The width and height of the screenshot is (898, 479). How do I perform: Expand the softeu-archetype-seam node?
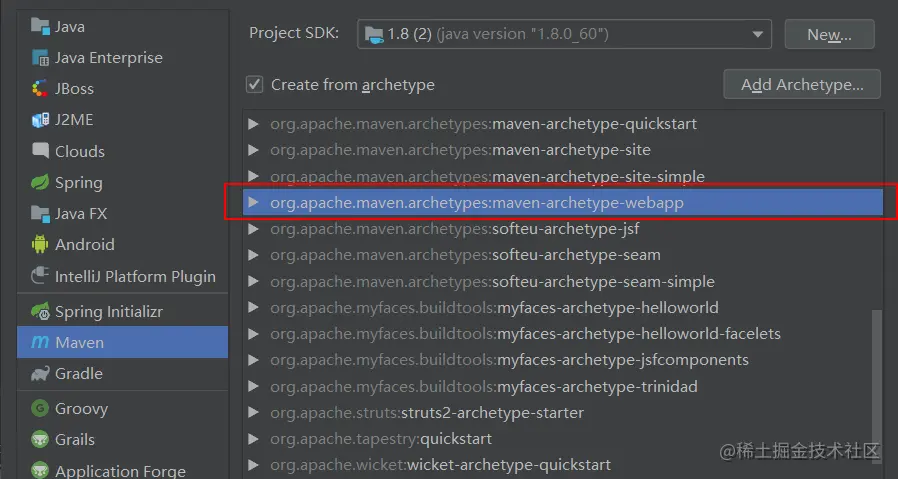(x=253, y=255)
